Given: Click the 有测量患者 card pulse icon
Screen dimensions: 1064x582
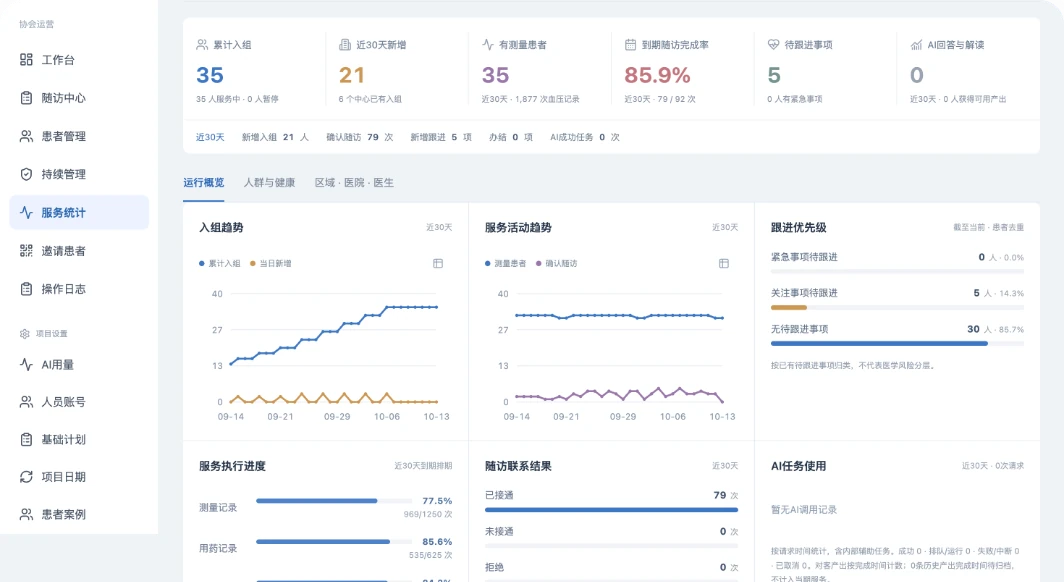Looking at the screenshot, I should click(x=488, y=45).
